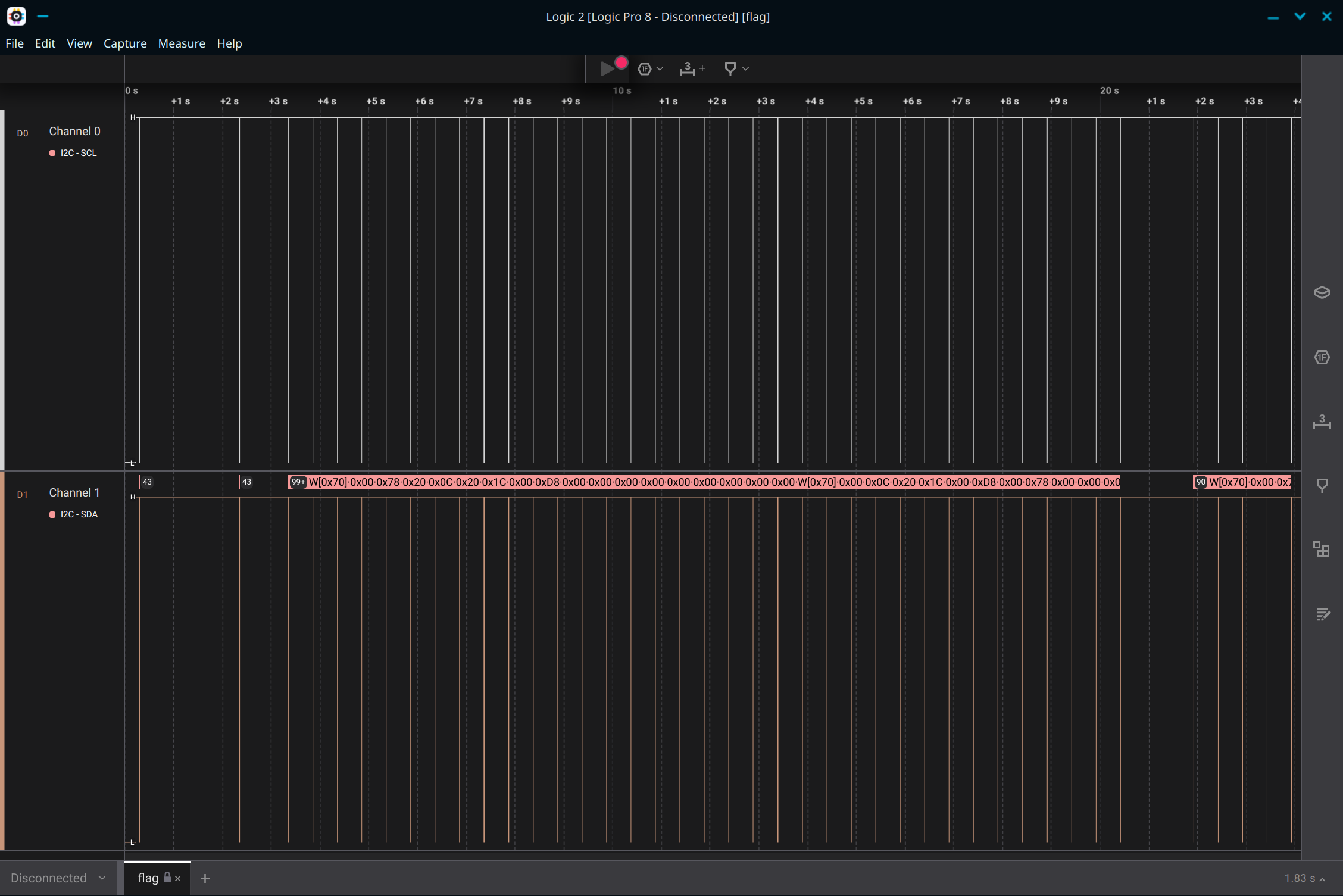Click the timing marker icon in top toolbar
The image size is (1343, 896).
[730, 69]
